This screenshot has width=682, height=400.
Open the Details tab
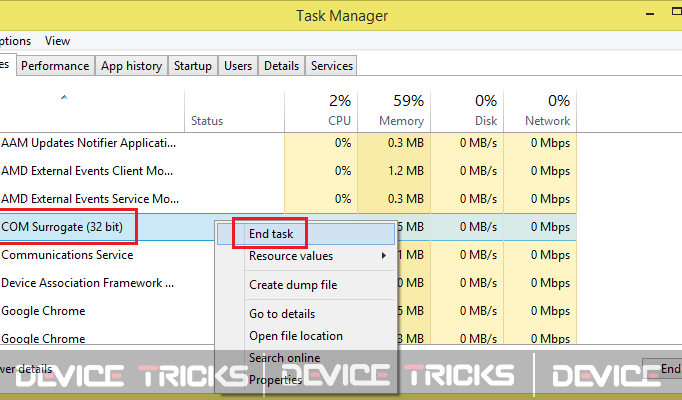click(281, 66)
